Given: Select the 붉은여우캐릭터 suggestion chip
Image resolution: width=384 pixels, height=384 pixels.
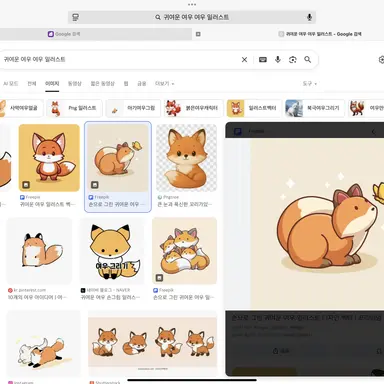Looking at the screenshot, I should tap(193, 108).
